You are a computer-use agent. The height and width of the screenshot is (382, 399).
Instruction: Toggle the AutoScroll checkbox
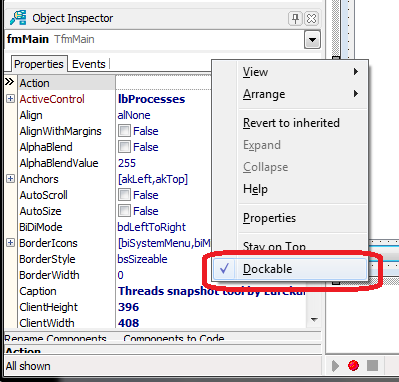click(124, 195)
